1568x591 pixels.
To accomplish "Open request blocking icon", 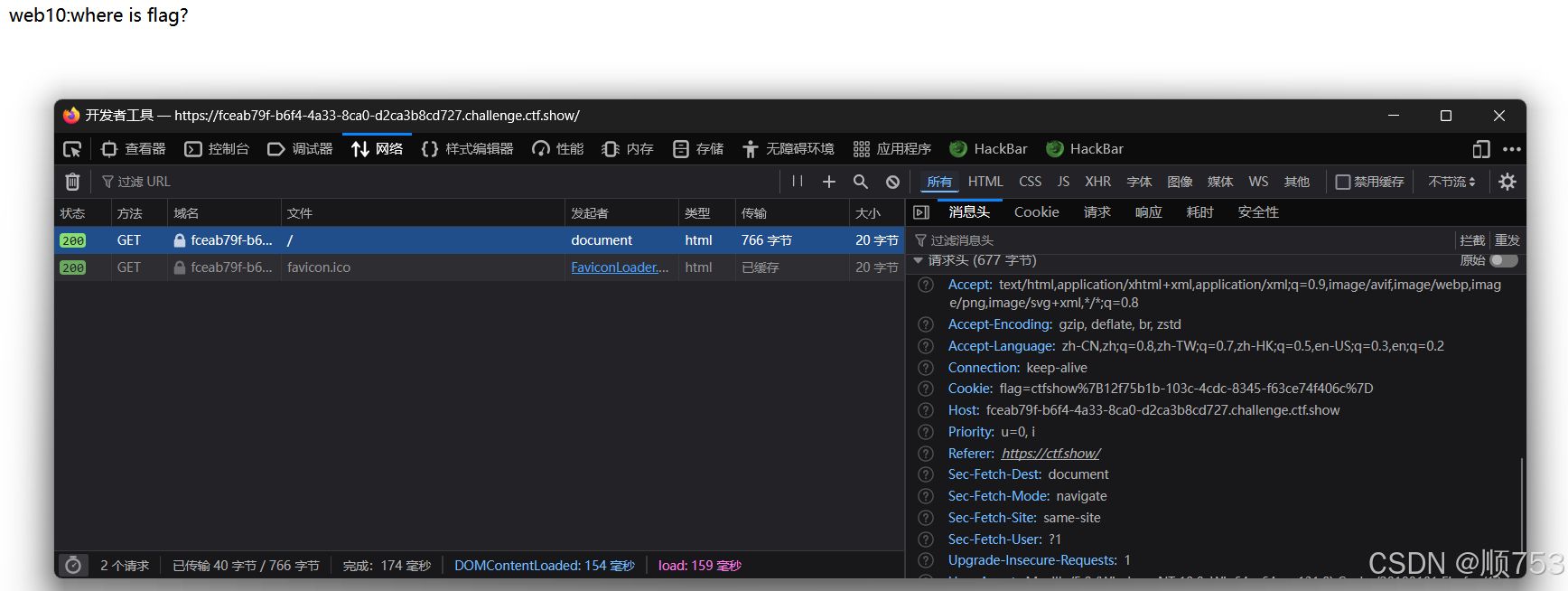I will [x=892, y=182].
